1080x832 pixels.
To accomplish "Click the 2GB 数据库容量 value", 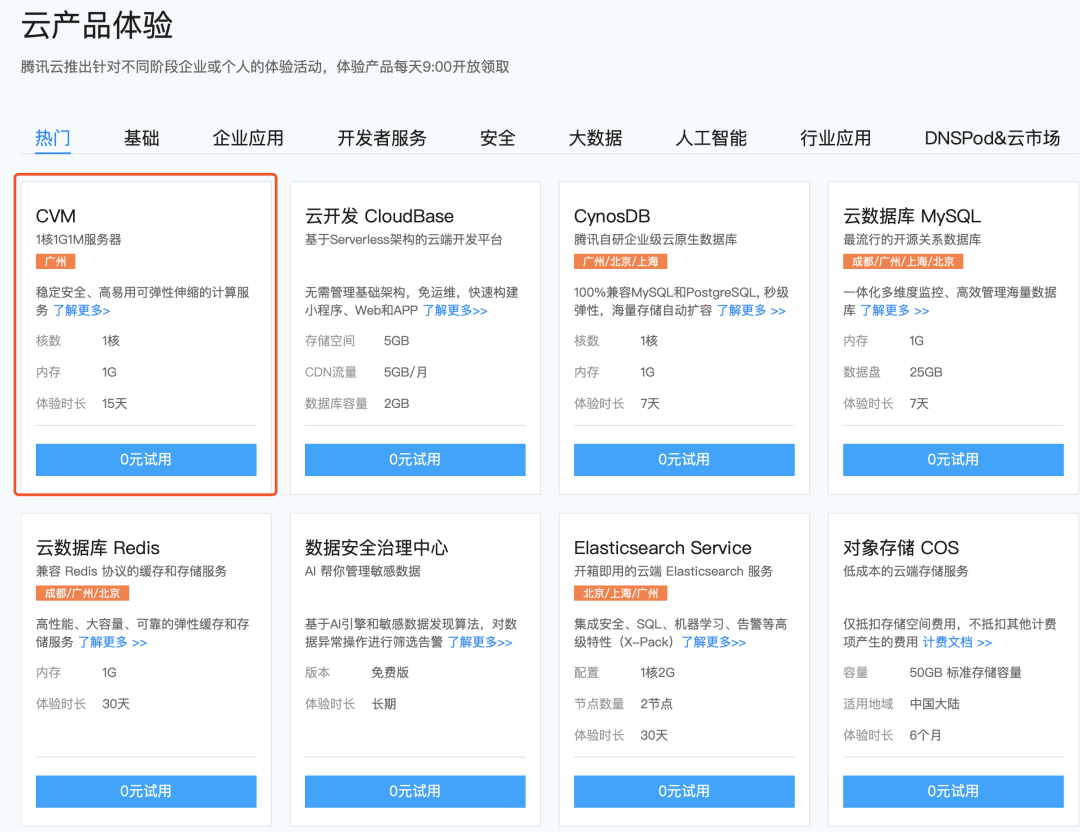I will (397, 404).
